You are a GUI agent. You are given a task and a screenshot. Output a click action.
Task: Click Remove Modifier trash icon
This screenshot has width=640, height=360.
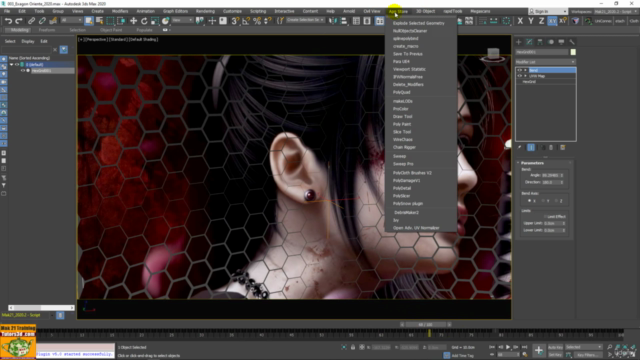coord(551,147)
